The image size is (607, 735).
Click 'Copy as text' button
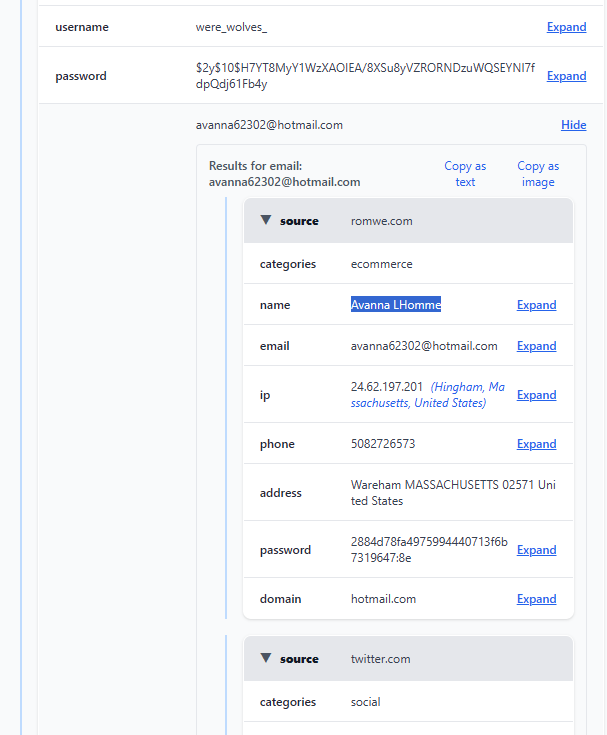coord(465,174)
